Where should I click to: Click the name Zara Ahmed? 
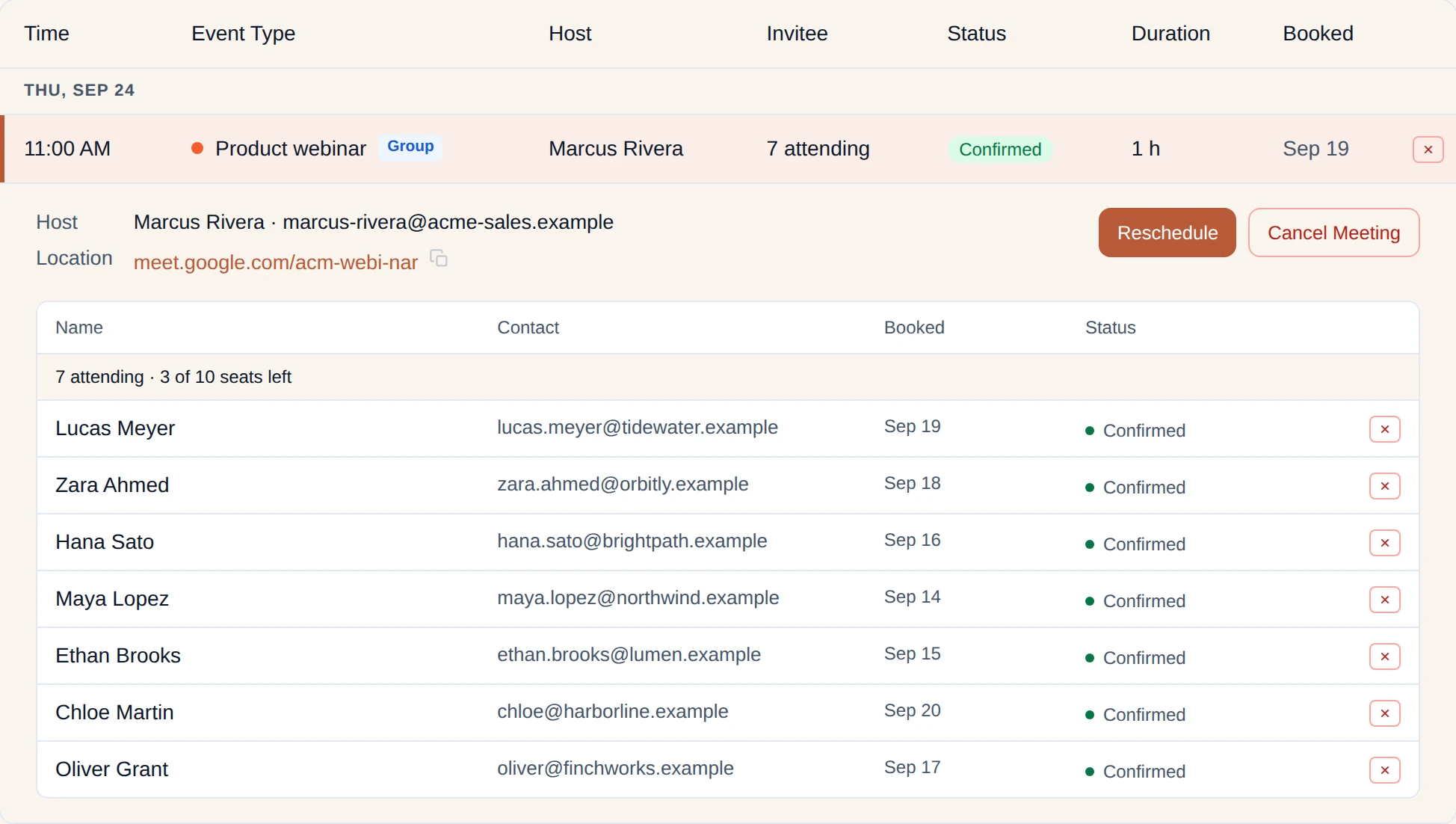tap(112, 485)
